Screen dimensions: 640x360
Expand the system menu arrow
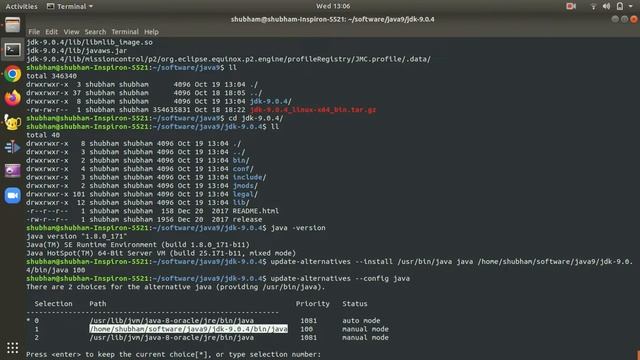631,6
